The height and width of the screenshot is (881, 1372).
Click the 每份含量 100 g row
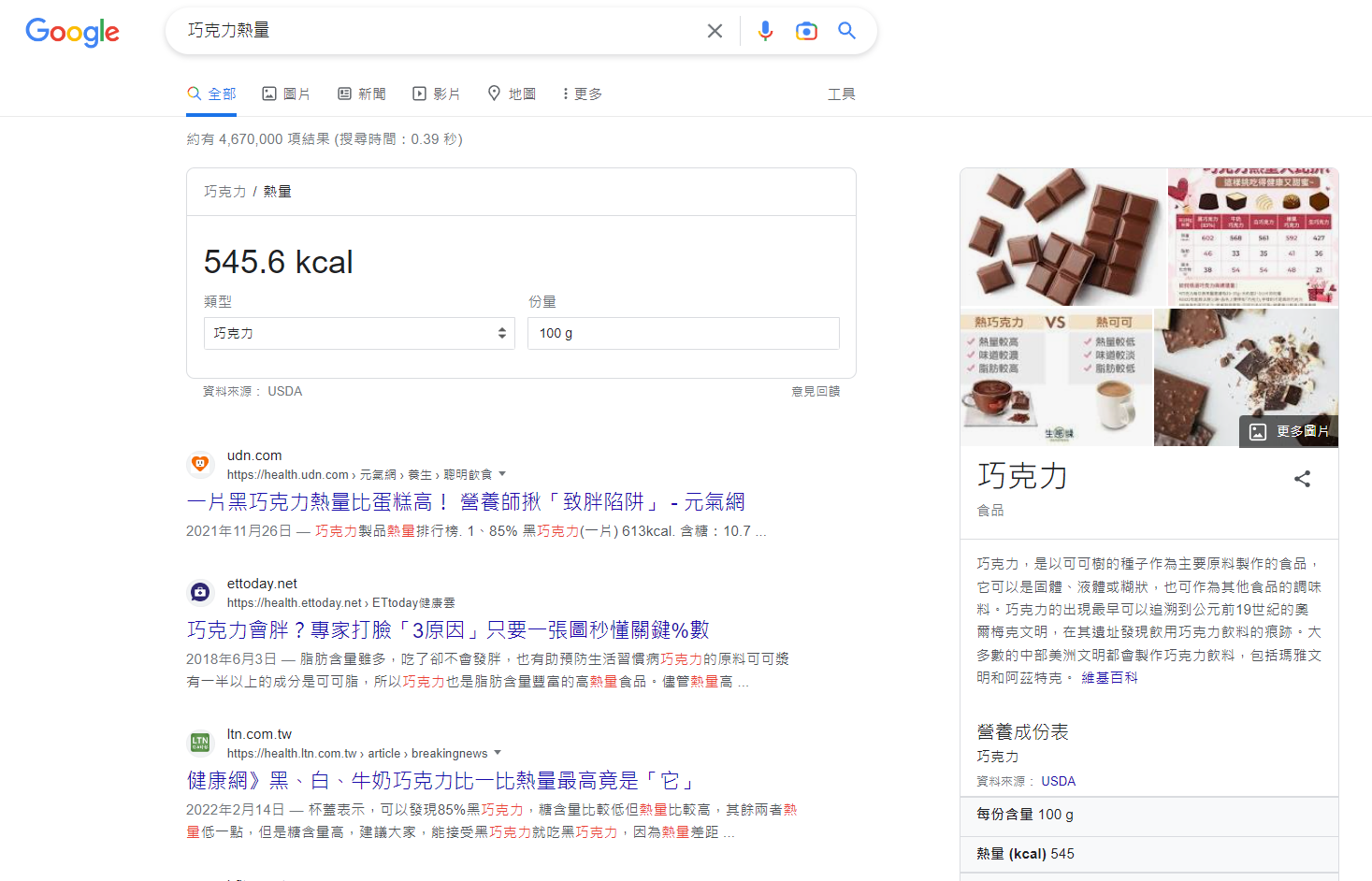[x=1149, y=815]
